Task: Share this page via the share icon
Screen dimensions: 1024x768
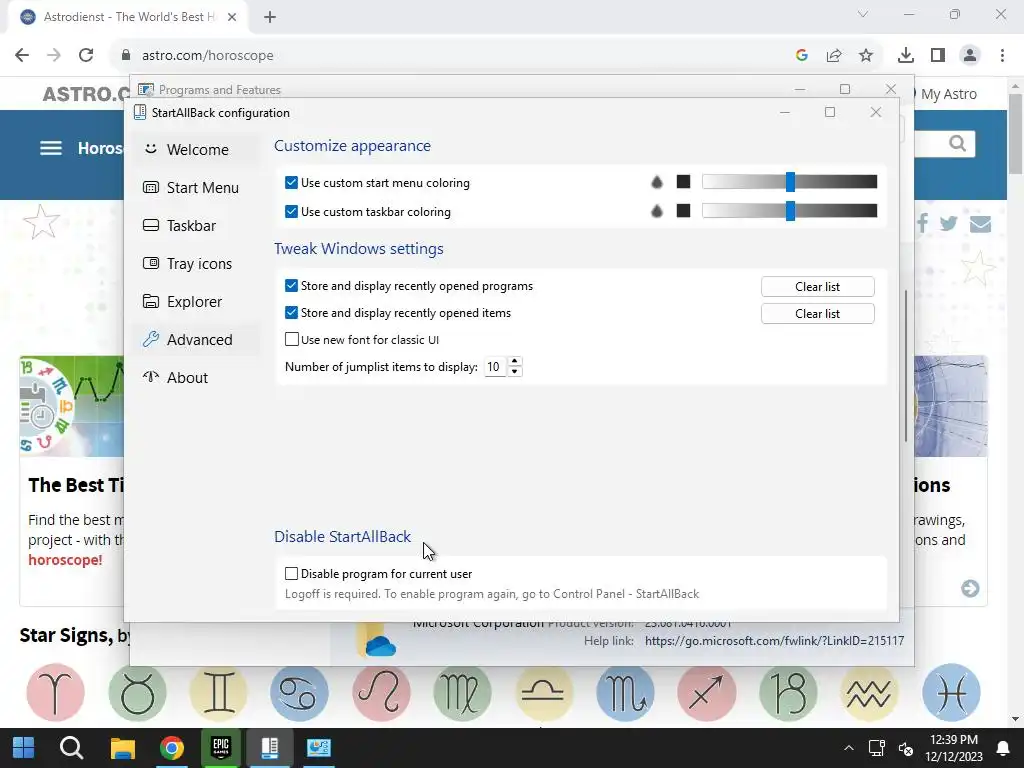Action: (x=834, y=56)
